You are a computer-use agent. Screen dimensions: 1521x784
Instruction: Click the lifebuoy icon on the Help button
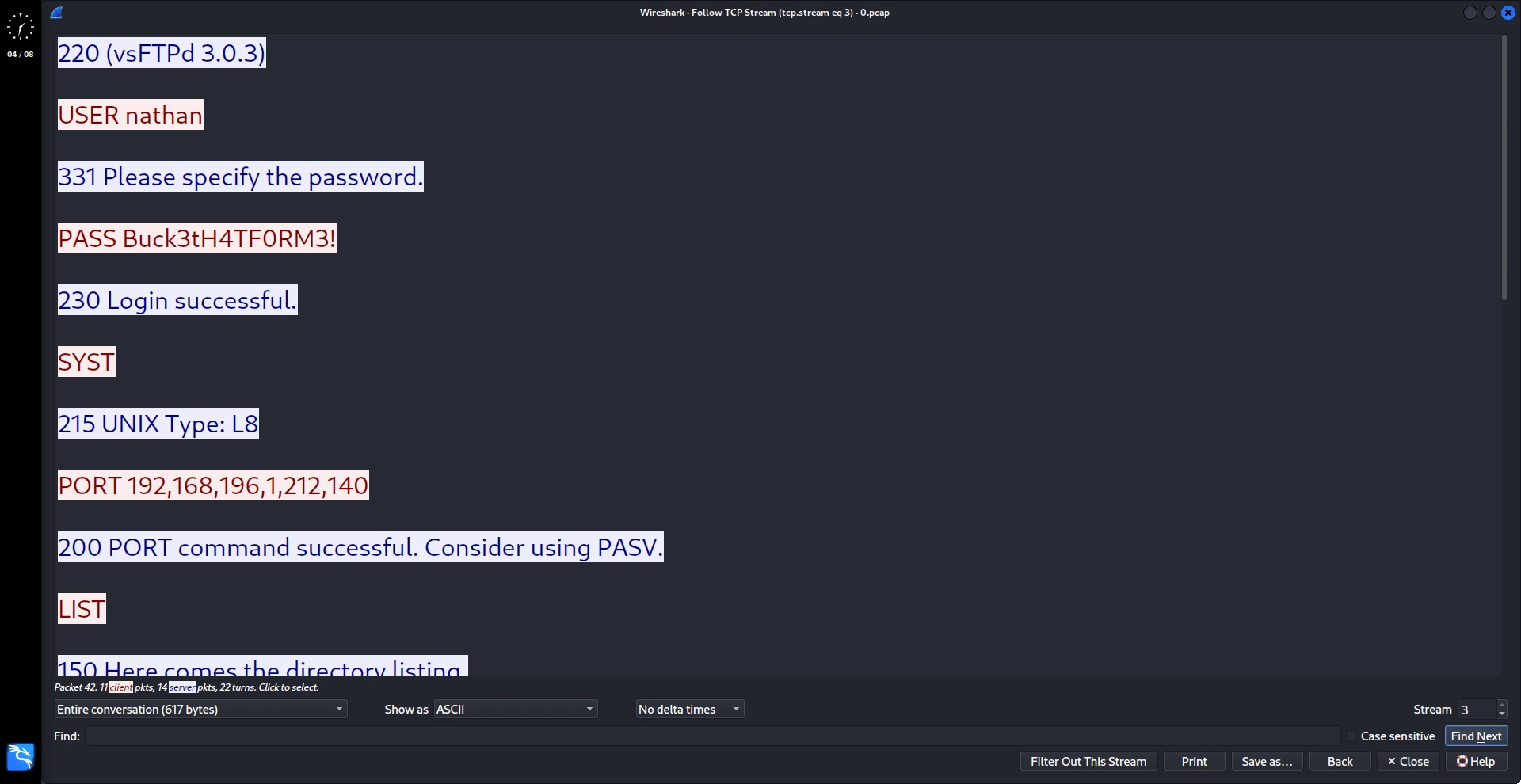pyautogui.click(x=1462, y=761)
